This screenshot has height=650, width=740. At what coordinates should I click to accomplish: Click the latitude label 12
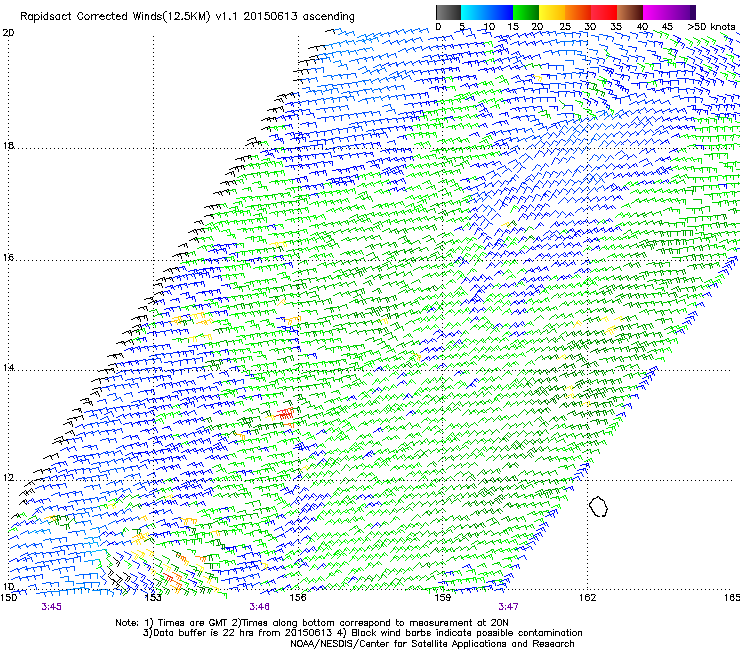pyautogui.click(x=8, y=477)
